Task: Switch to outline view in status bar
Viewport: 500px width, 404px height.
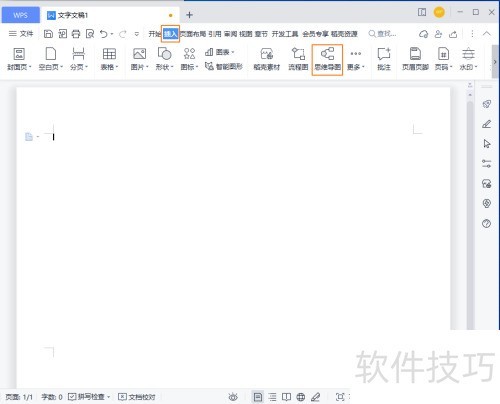Action: pos(272,397)
